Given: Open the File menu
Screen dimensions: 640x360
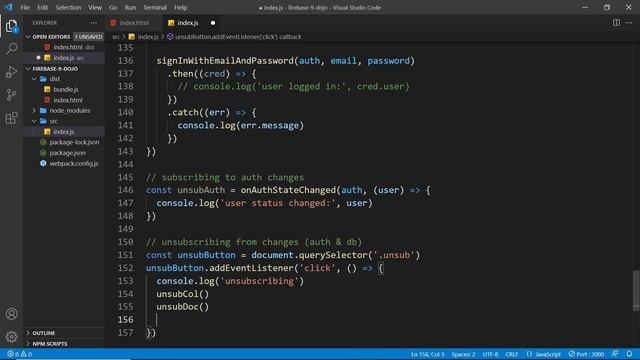Looking at the screenshot, I should click(x=25, y=7).
